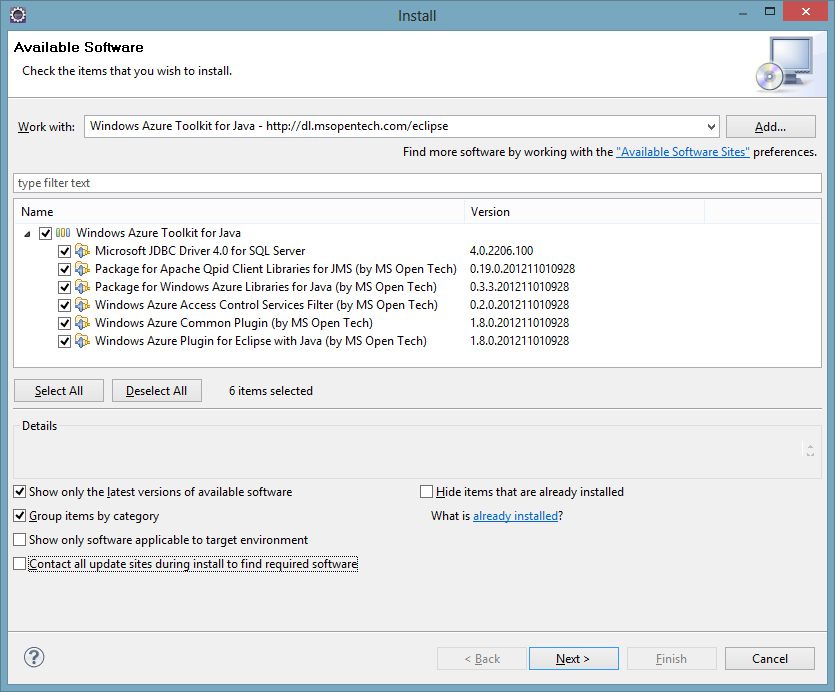The image size is (835, 692).
Task: Uncheck Microsoft JDBC Driver 4.0 checkbox
Action: click(65, 251)
